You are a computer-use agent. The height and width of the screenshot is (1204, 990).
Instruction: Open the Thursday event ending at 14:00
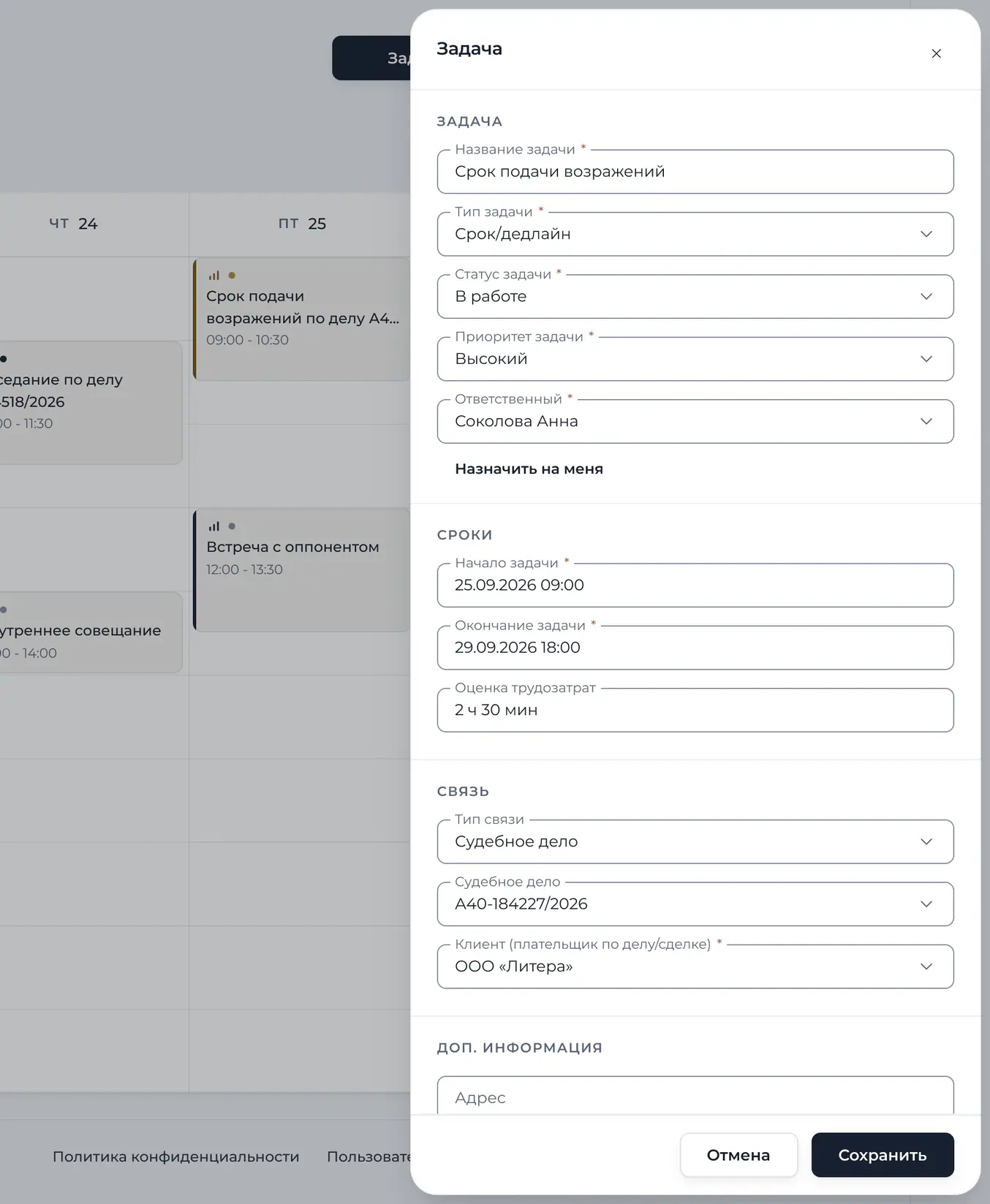click(91, 632)
